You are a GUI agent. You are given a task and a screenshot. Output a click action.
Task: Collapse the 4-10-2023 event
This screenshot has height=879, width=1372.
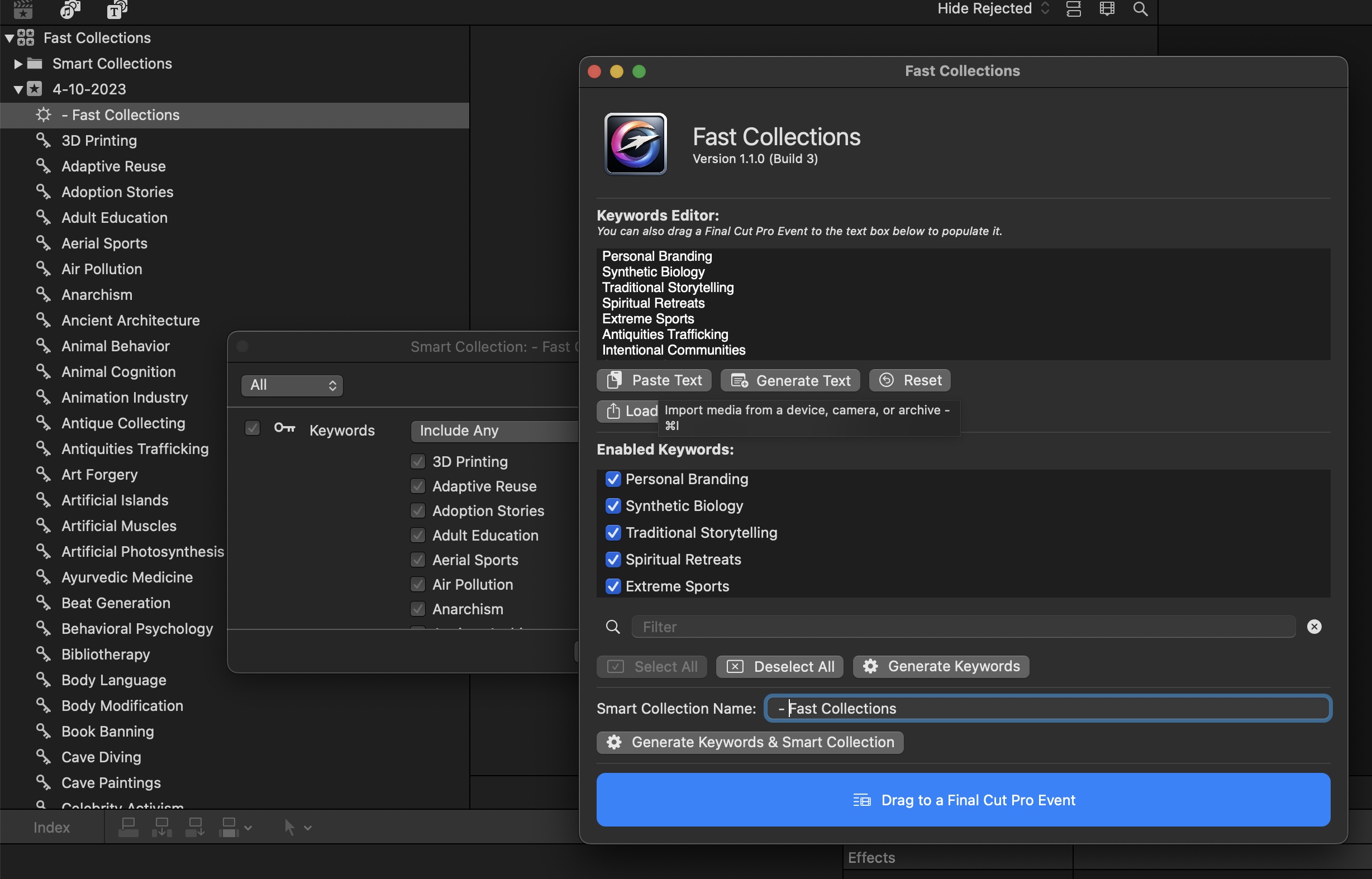click(18, 89)
